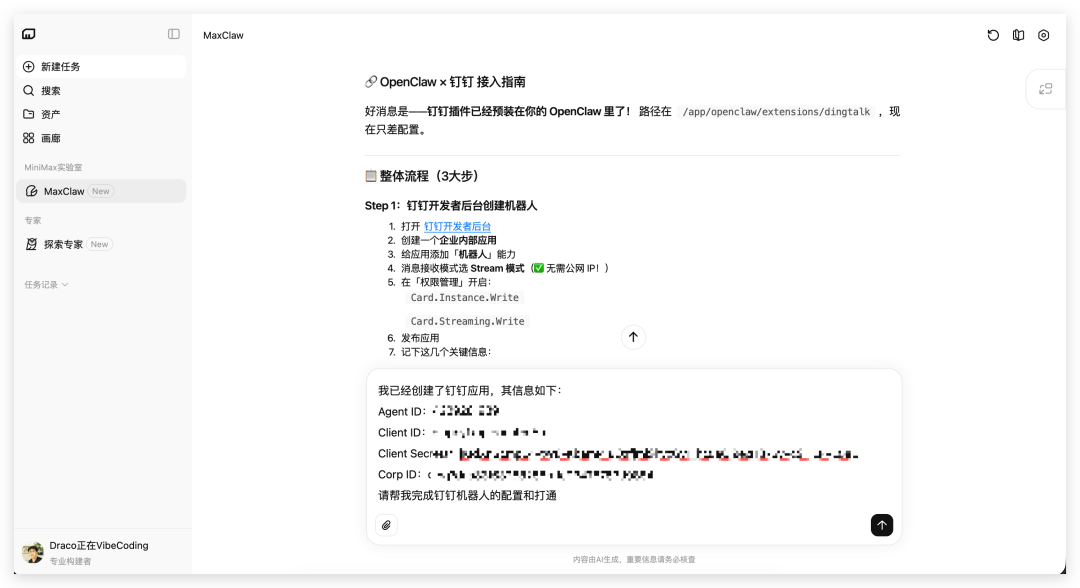Open the DingTalk developer console (钉钉开发者后台) link
Screen dimensions: 1080x588
point(457,227)
